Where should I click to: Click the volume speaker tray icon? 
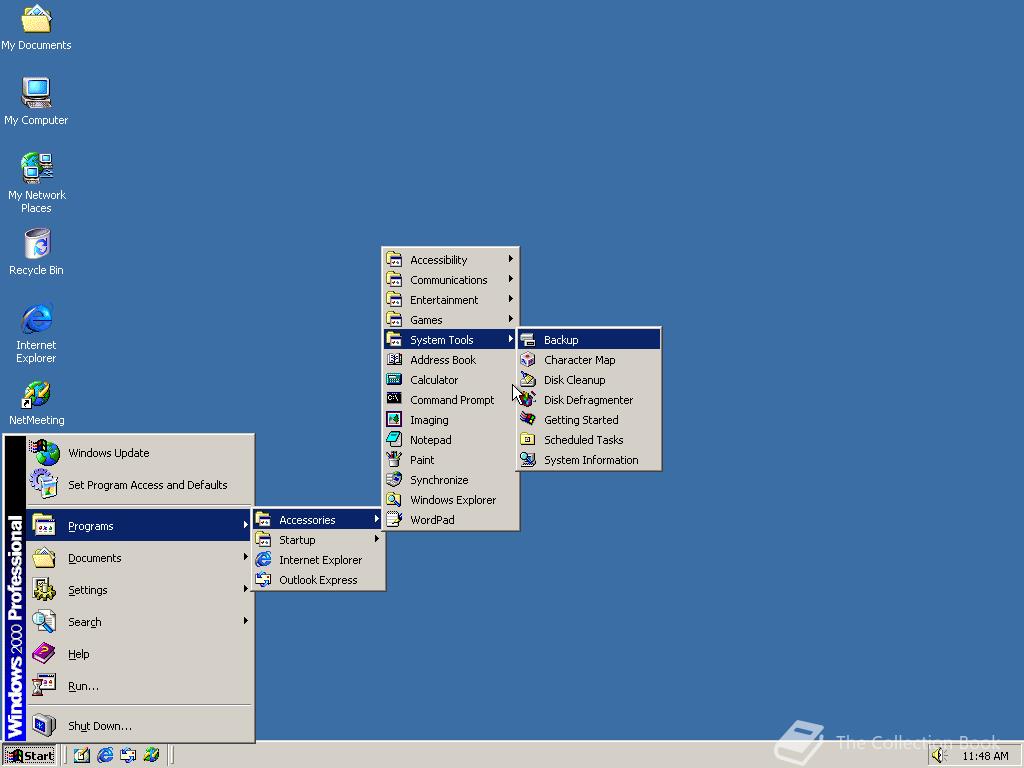[939, 756]
